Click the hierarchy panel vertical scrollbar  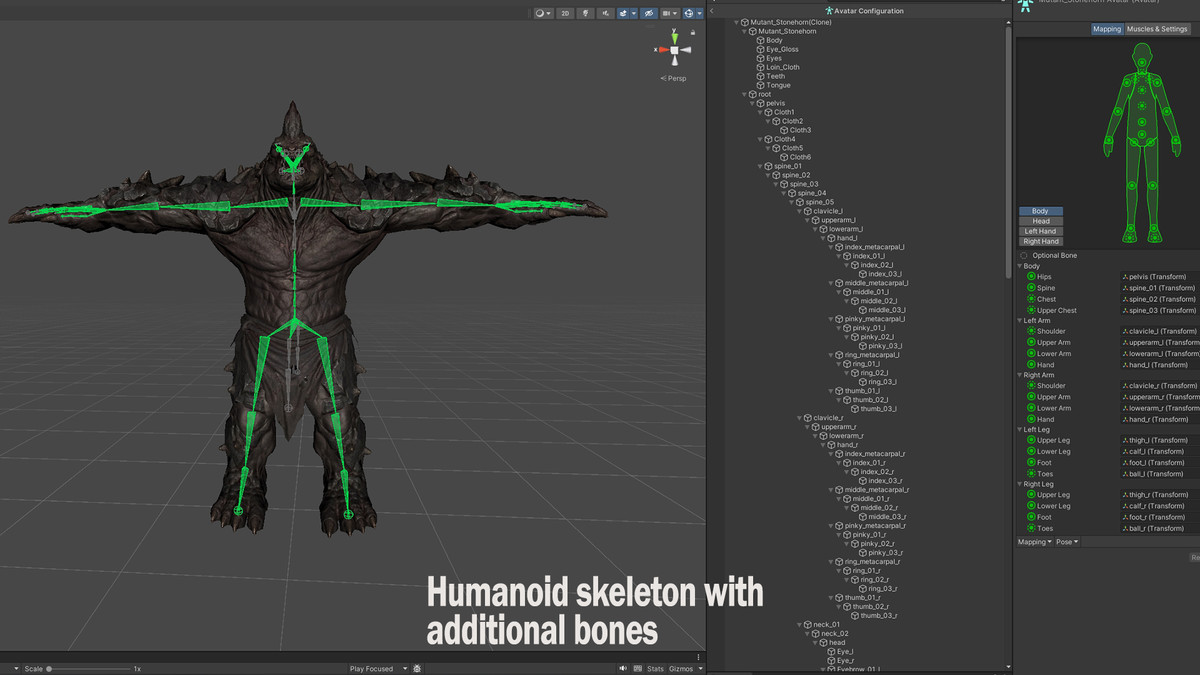point(1008,150)
